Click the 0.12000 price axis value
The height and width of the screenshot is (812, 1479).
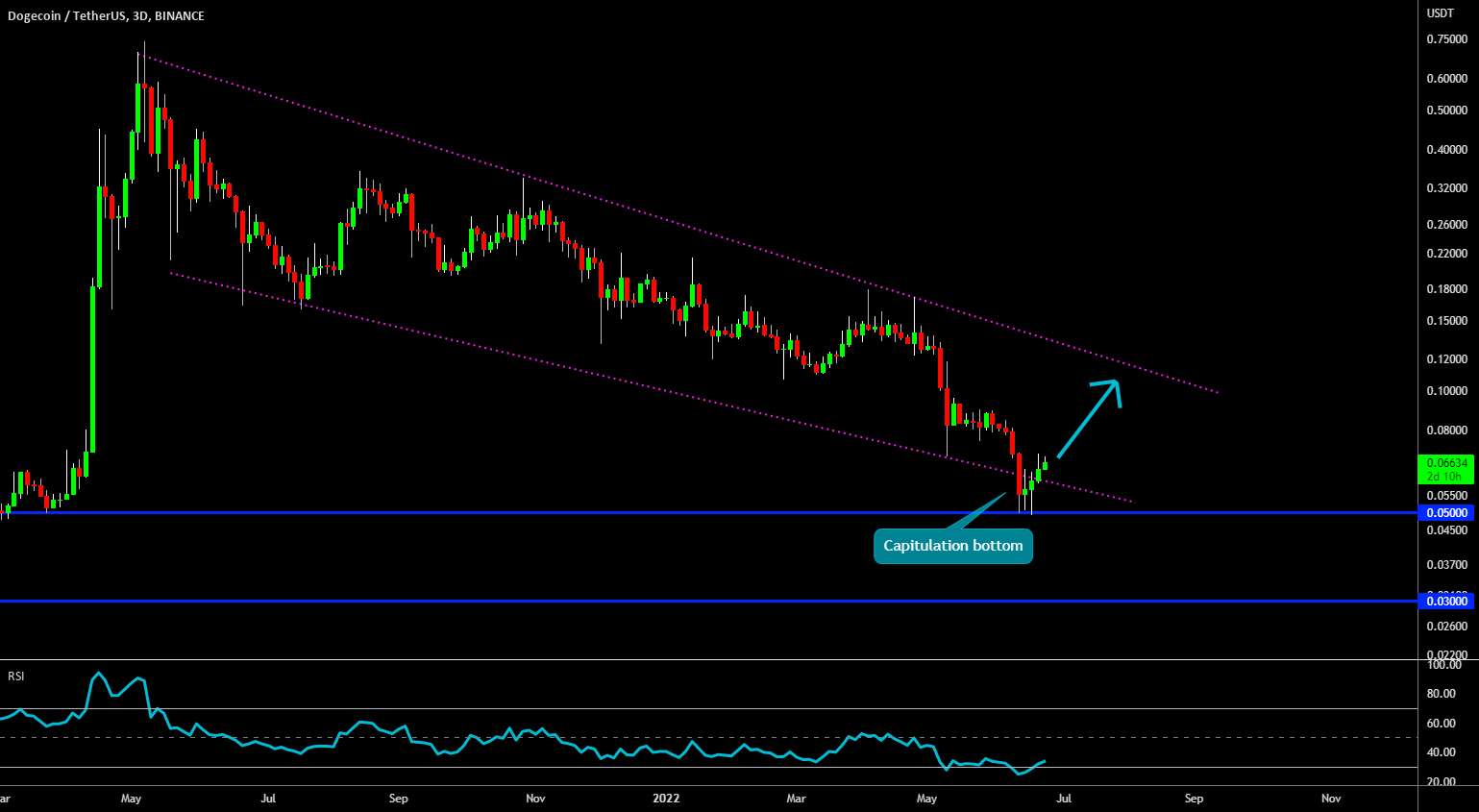tap(1446, 359)
